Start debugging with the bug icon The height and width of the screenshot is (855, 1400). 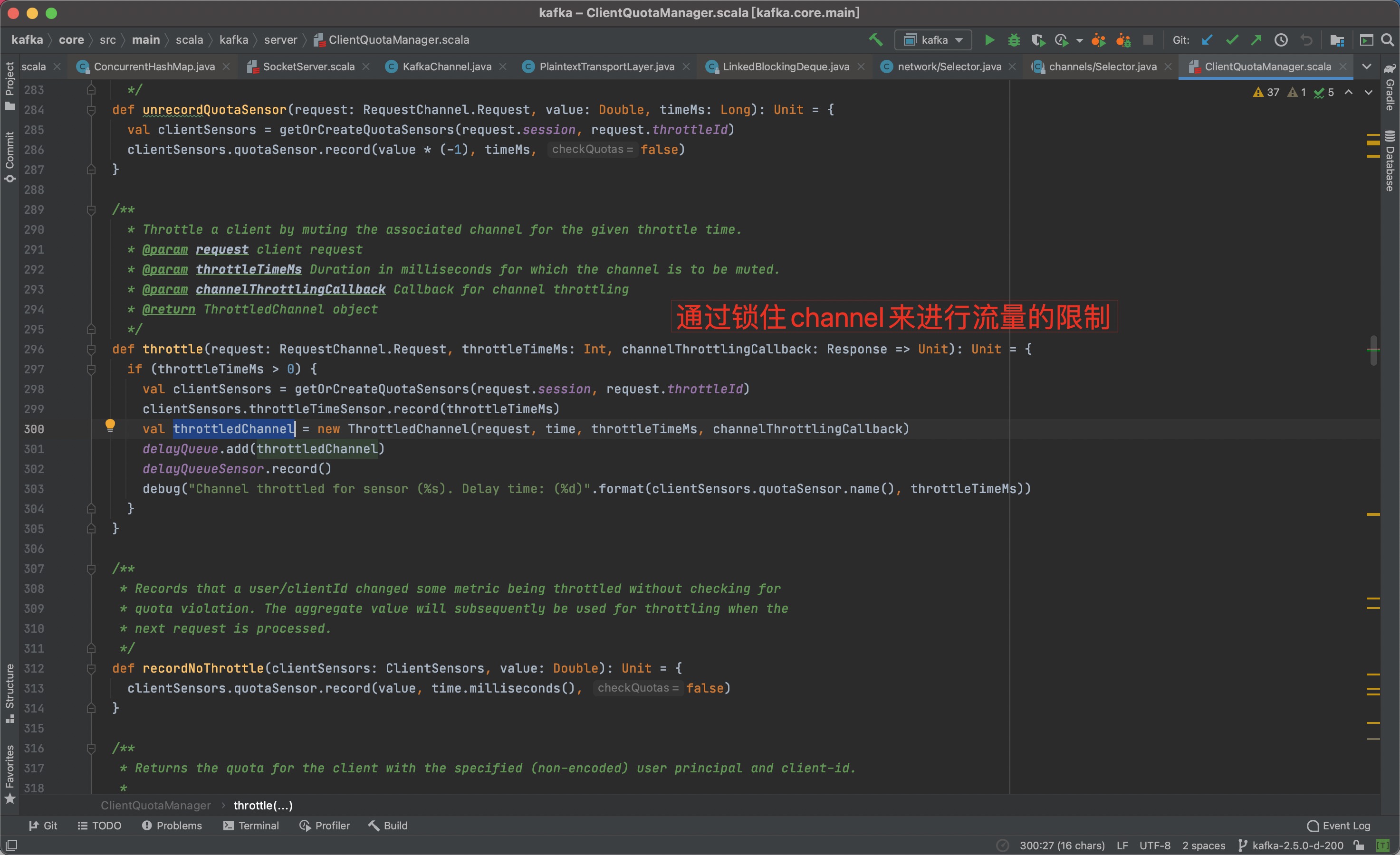(1014, 40)
